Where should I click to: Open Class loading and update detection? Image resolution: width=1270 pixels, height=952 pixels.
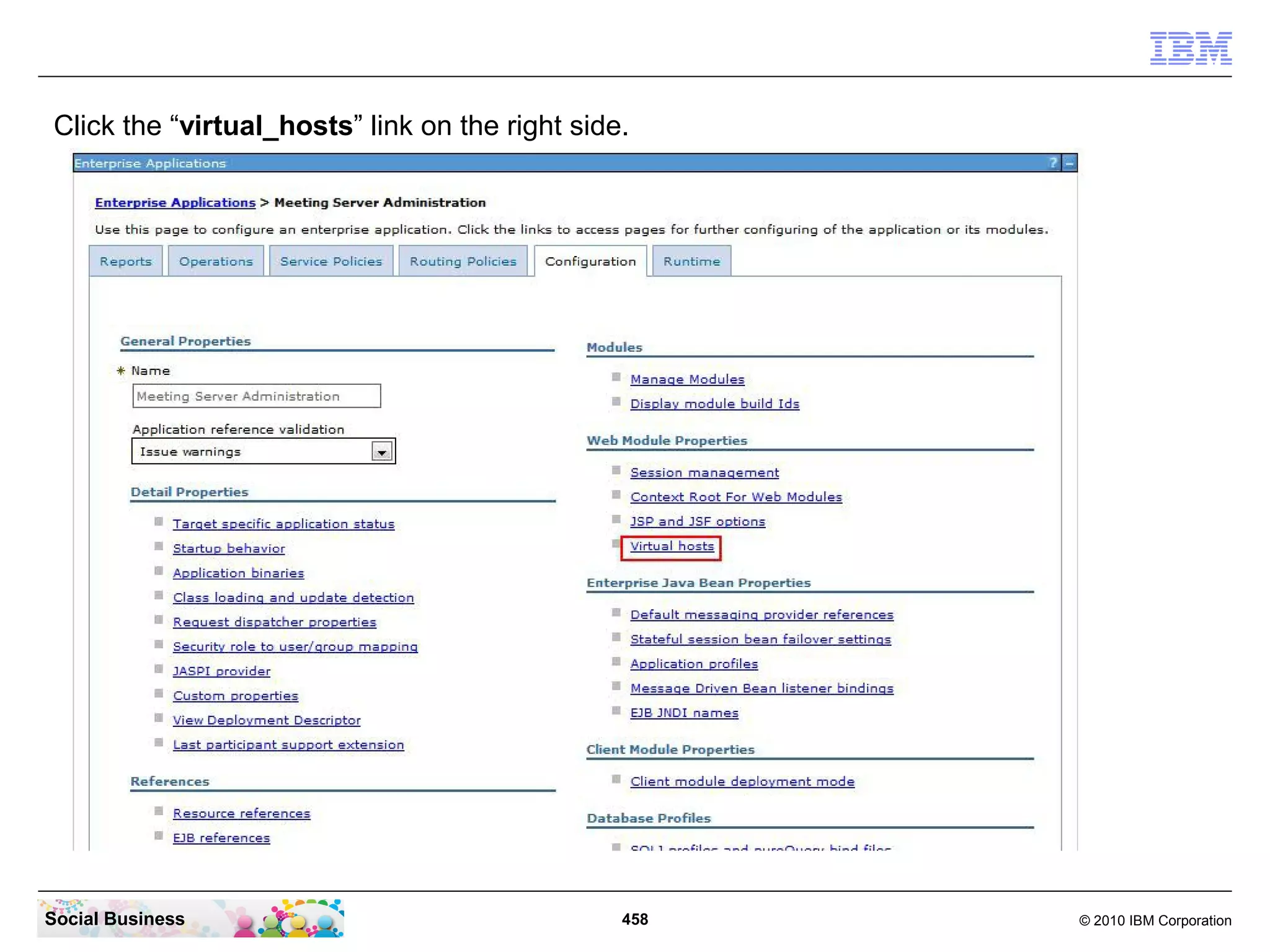(x=293, y=598)
